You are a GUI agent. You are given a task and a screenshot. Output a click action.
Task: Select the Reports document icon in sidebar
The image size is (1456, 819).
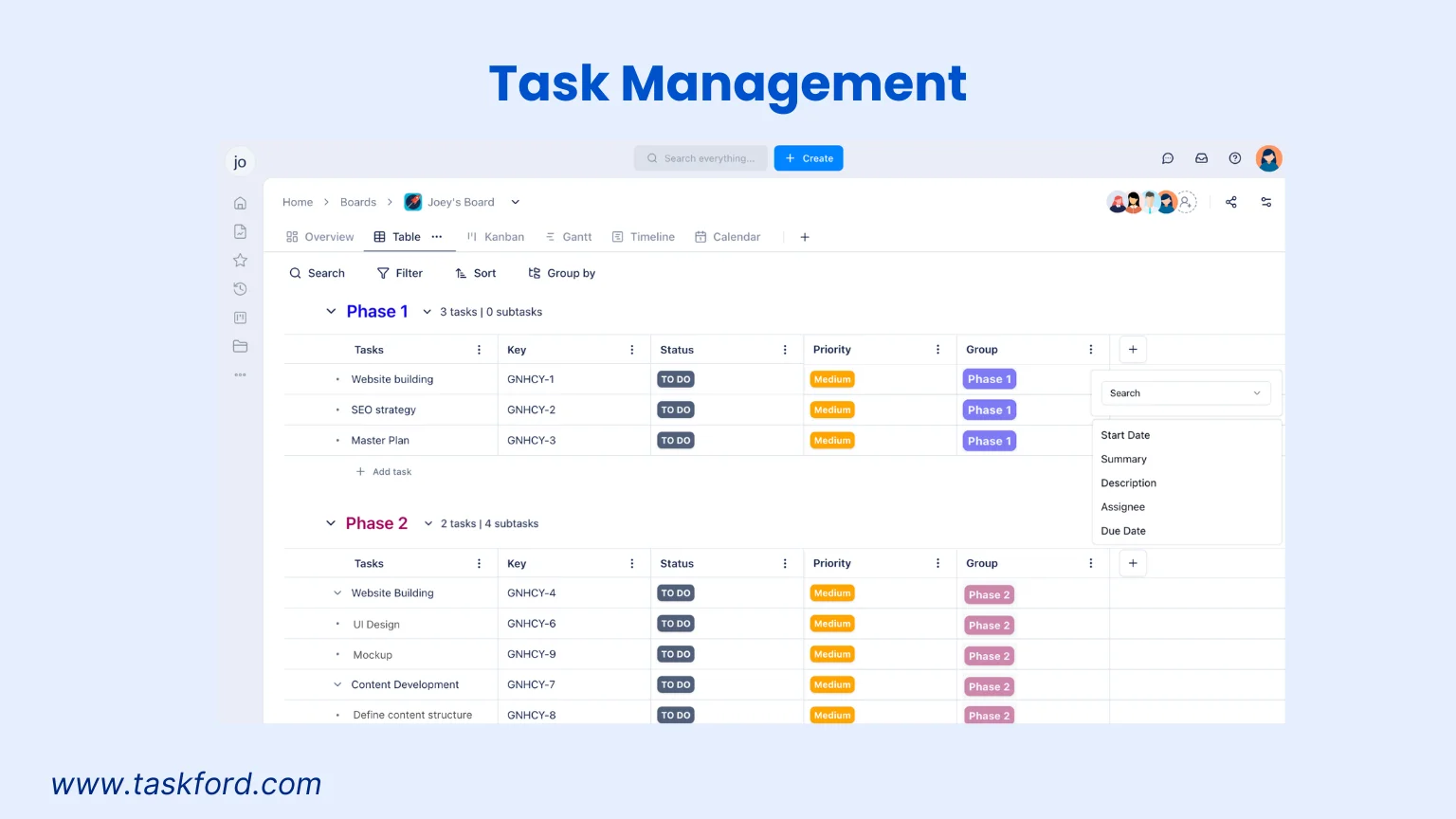(x=240, y=230)
